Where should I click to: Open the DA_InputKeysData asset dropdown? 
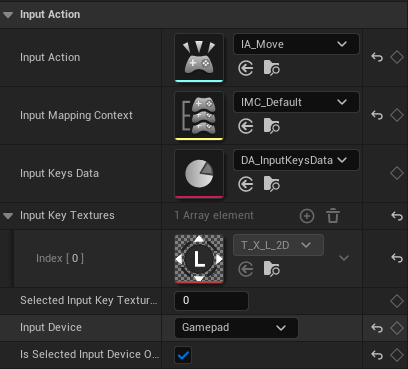click(x=296, y=160)
